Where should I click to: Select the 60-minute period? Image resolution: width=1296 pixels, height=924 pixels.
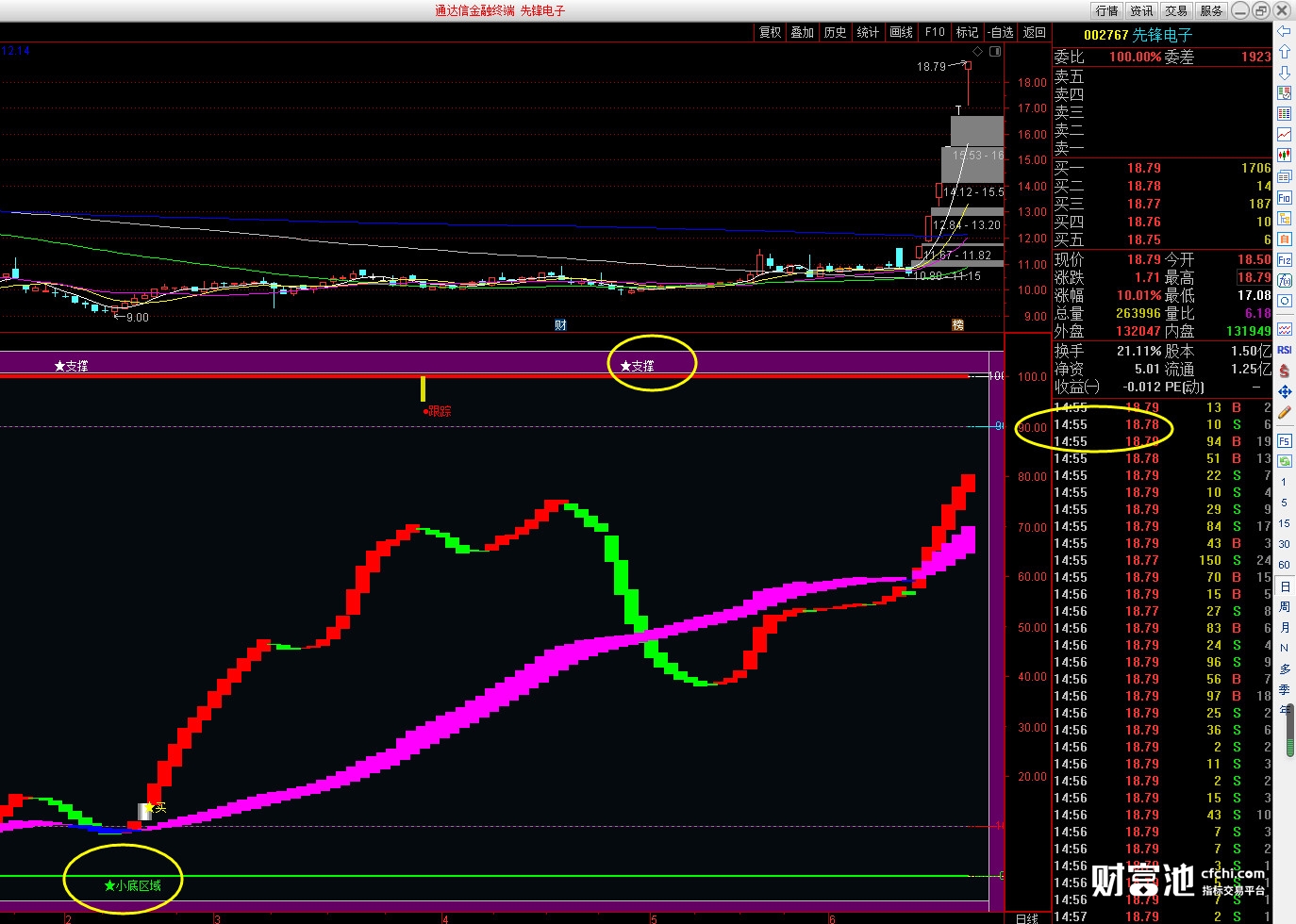(x=1284, y=565)
